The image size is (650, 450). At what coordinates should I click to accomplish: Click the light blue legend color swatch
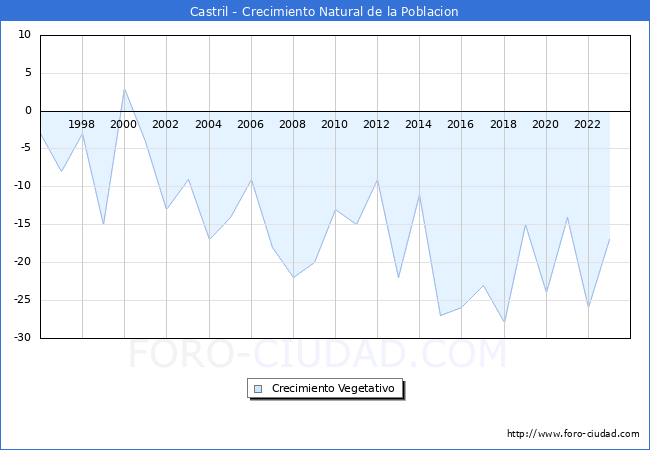[x=258, y=388]
